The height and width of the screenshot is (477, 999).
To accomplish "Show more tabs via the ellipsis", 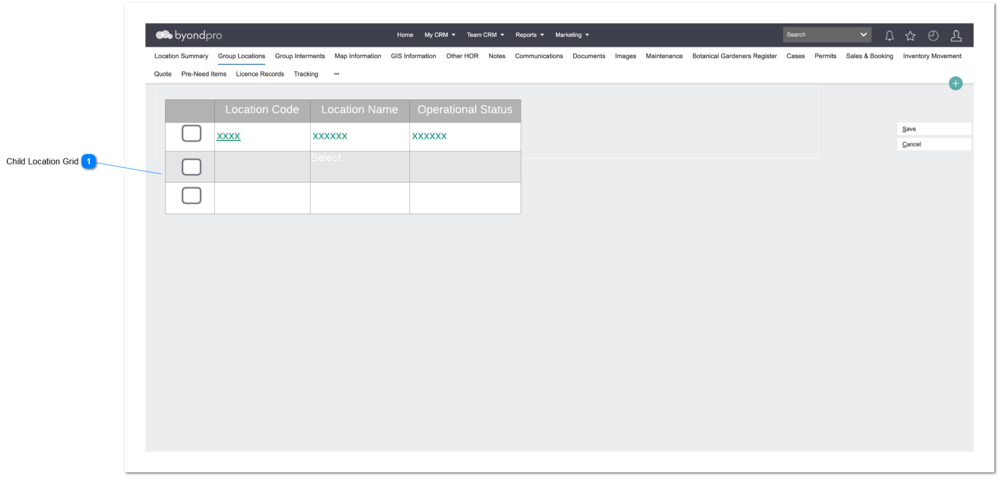I will [336, 74].
